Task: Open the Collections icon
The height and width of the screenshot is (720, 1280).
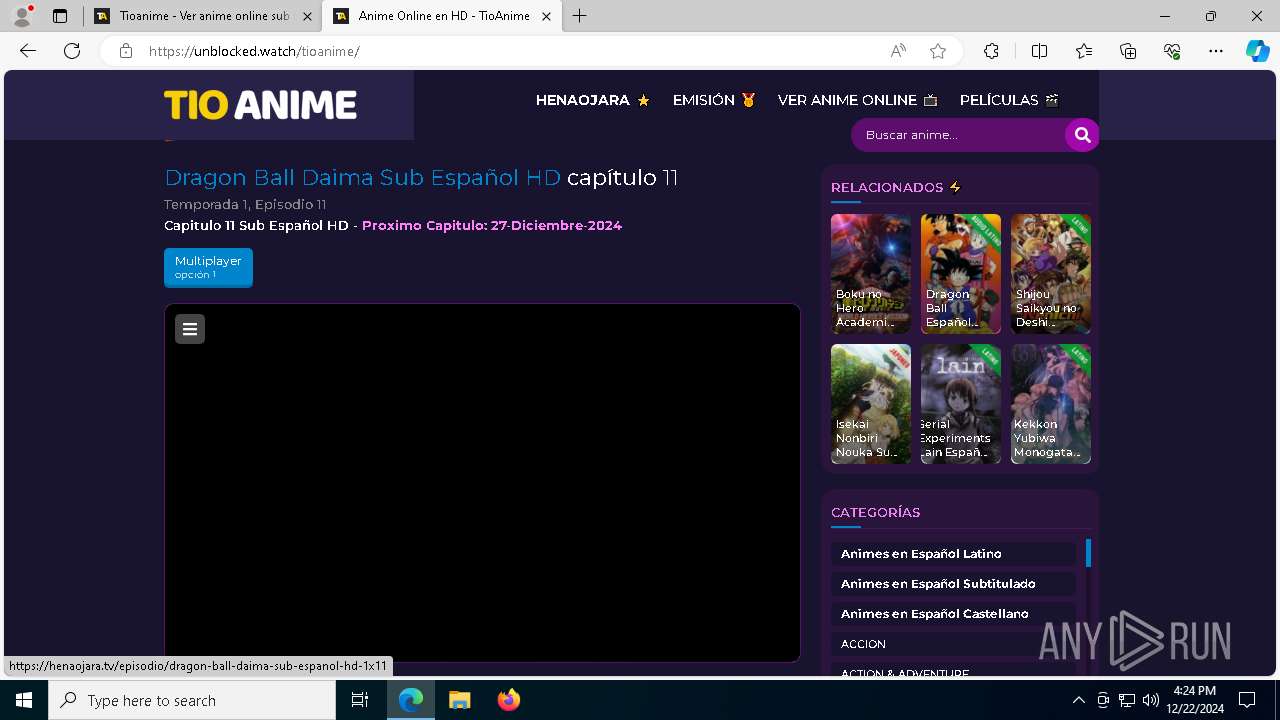Action: (1128, 51)
